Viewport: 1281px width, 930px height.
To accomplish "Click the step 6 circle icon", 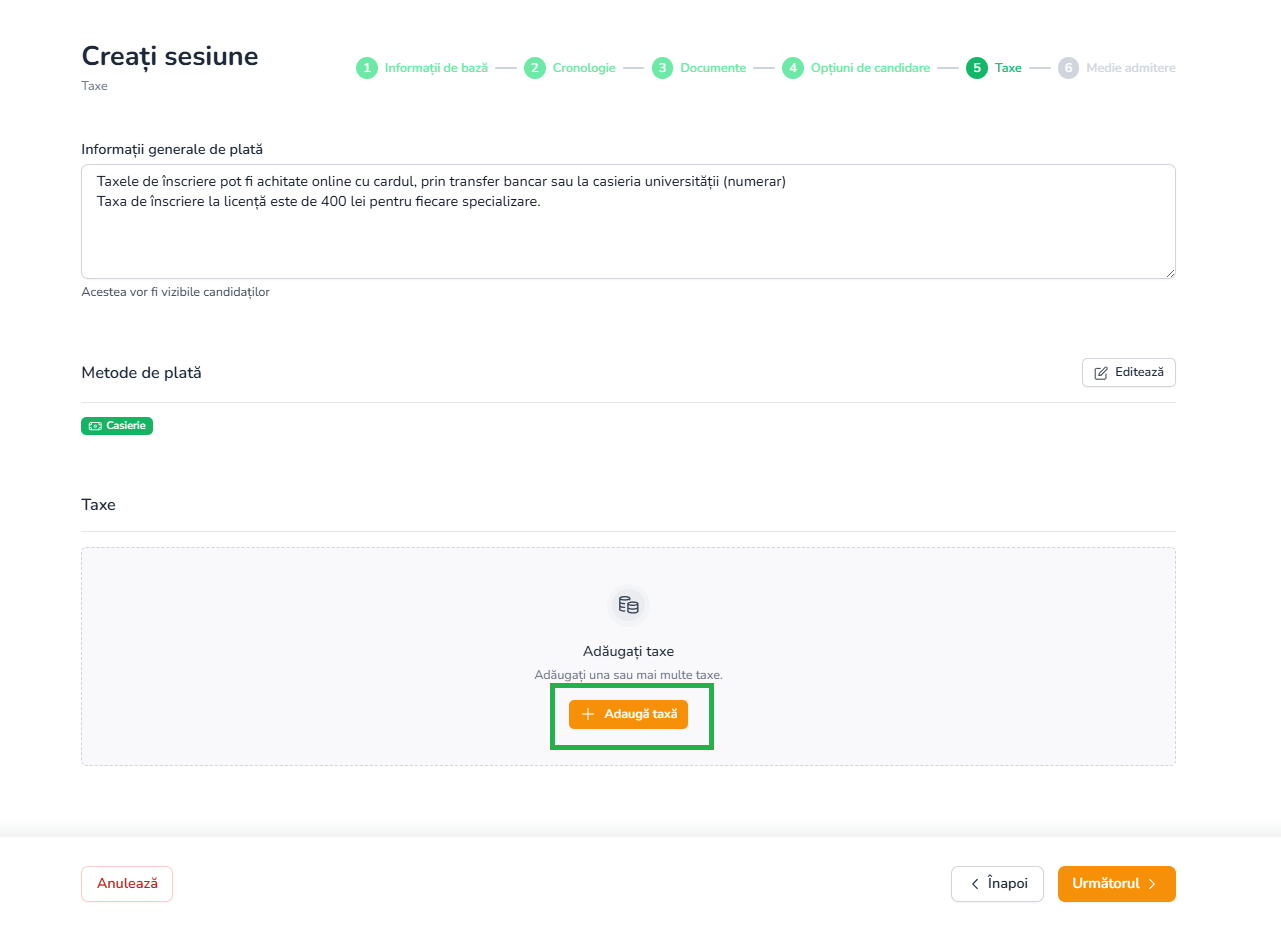I will 1068,68.
